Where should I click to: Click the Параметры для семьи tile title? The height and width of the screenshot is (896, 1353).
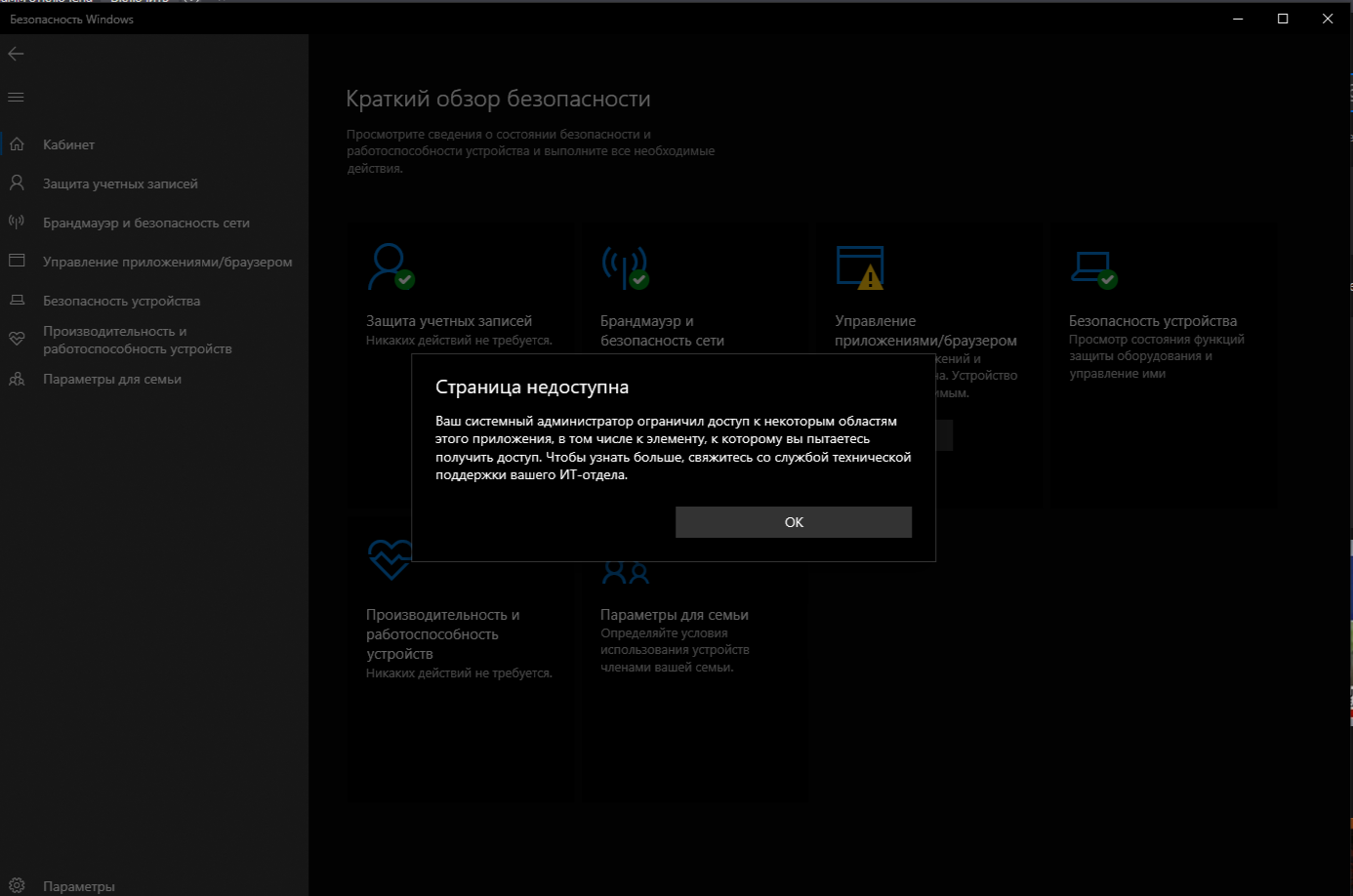point(675,615)
